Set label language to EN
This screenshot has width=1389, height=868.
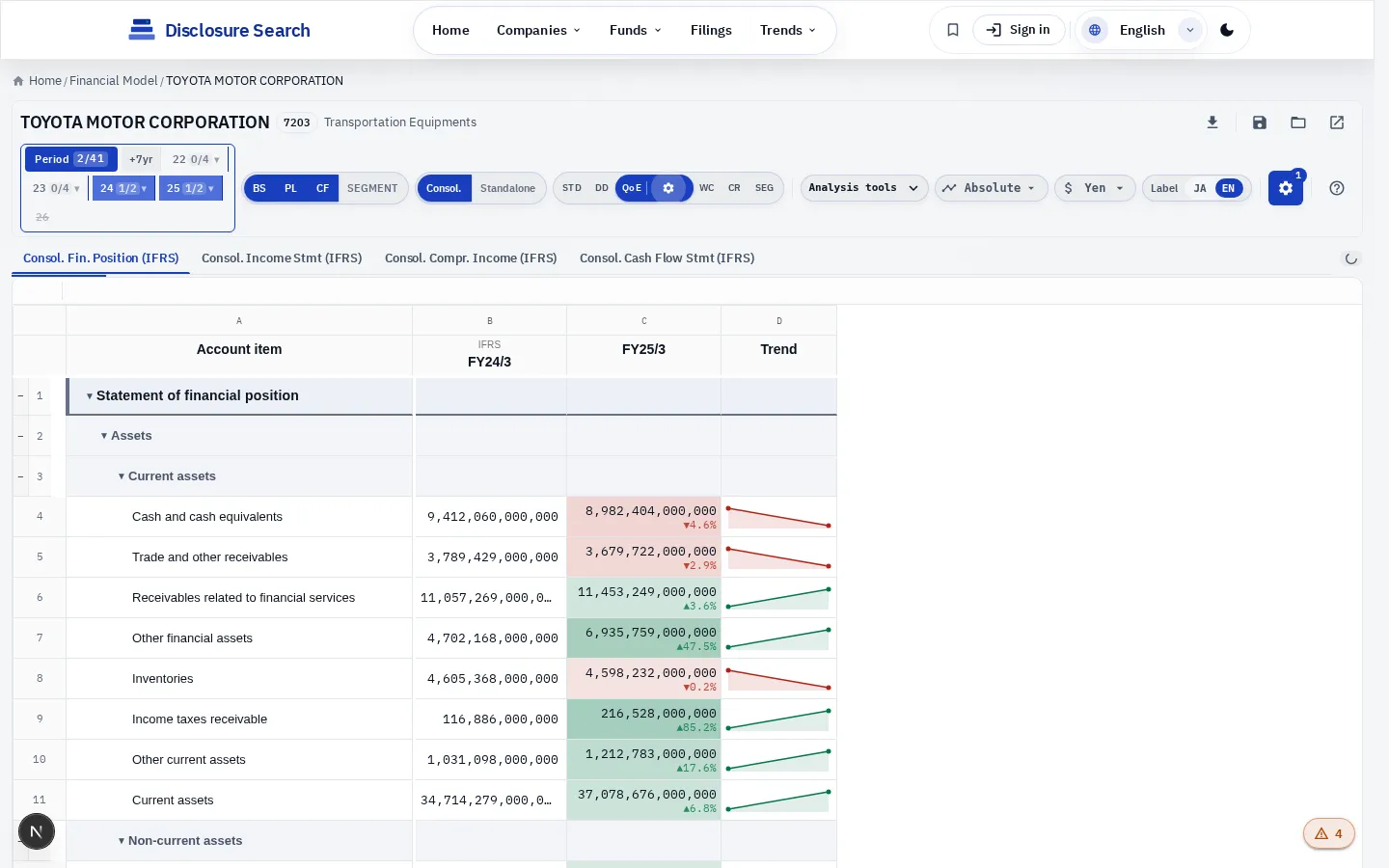point(1228,188)
